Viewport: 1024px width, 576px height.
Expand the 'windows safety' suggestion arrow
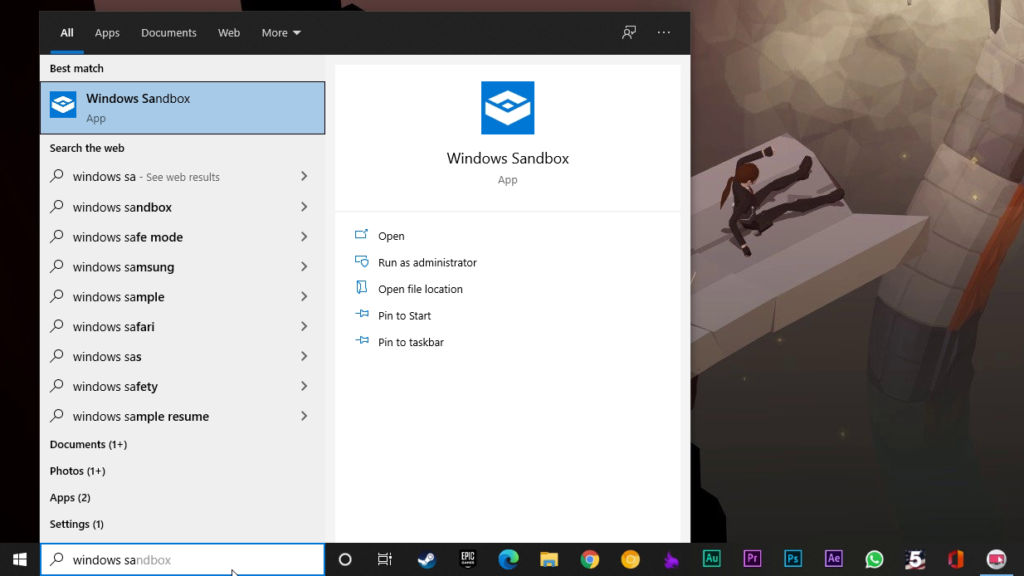pyautogui.click(x=304, y=387)
